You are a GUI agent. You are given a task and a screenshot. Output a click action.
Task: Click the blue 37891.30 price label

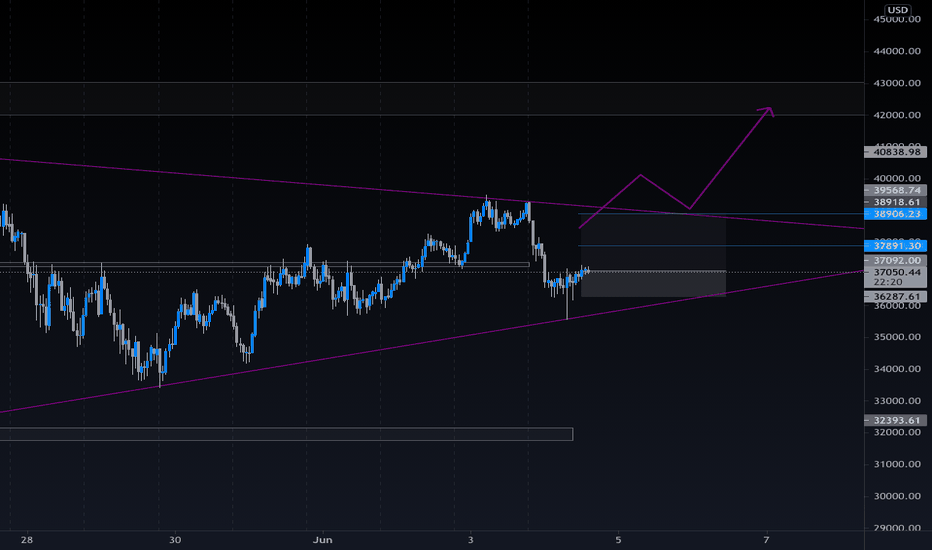(x=895, y=246)
